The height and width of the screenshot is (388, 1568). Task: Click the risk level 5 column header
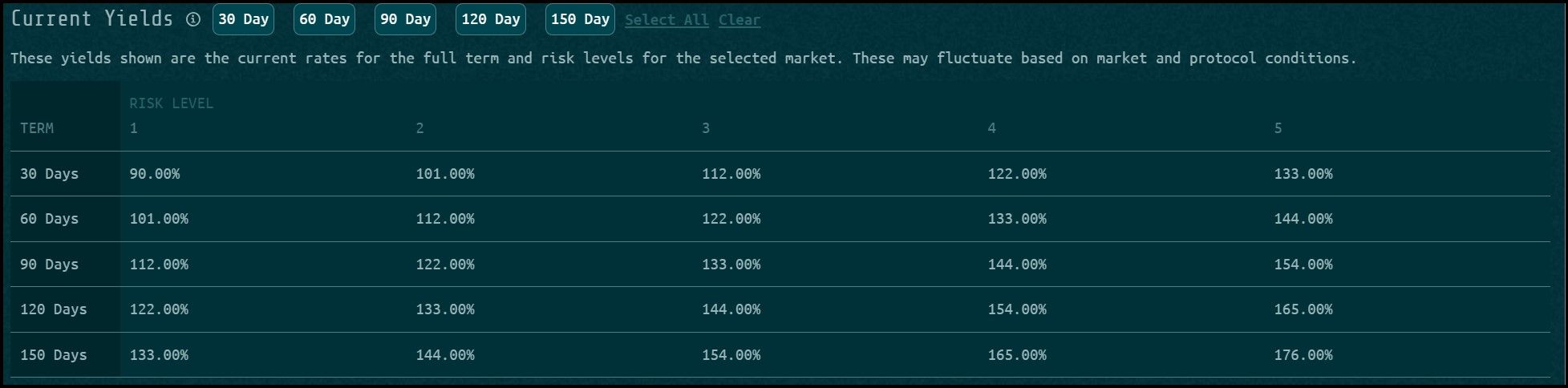coord(1278,128)
